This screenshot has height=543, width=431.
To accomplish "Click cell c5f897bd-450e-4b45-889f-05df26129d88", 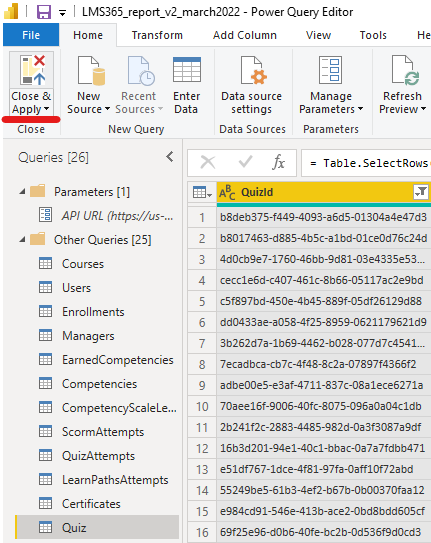I will click(324, 301).
